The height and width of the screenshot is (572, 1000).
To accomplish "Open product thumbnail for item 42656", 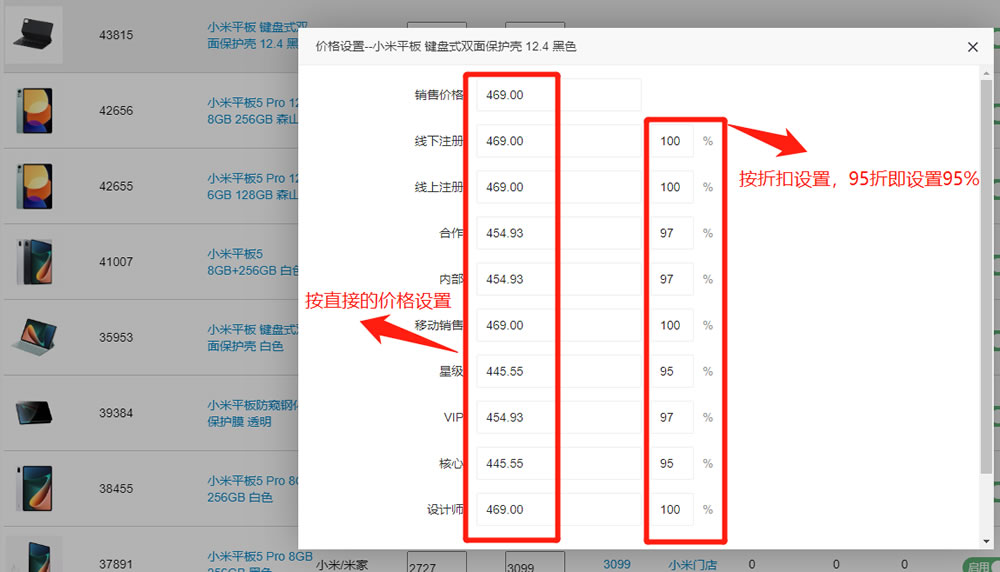I will [x=34, y=110].
